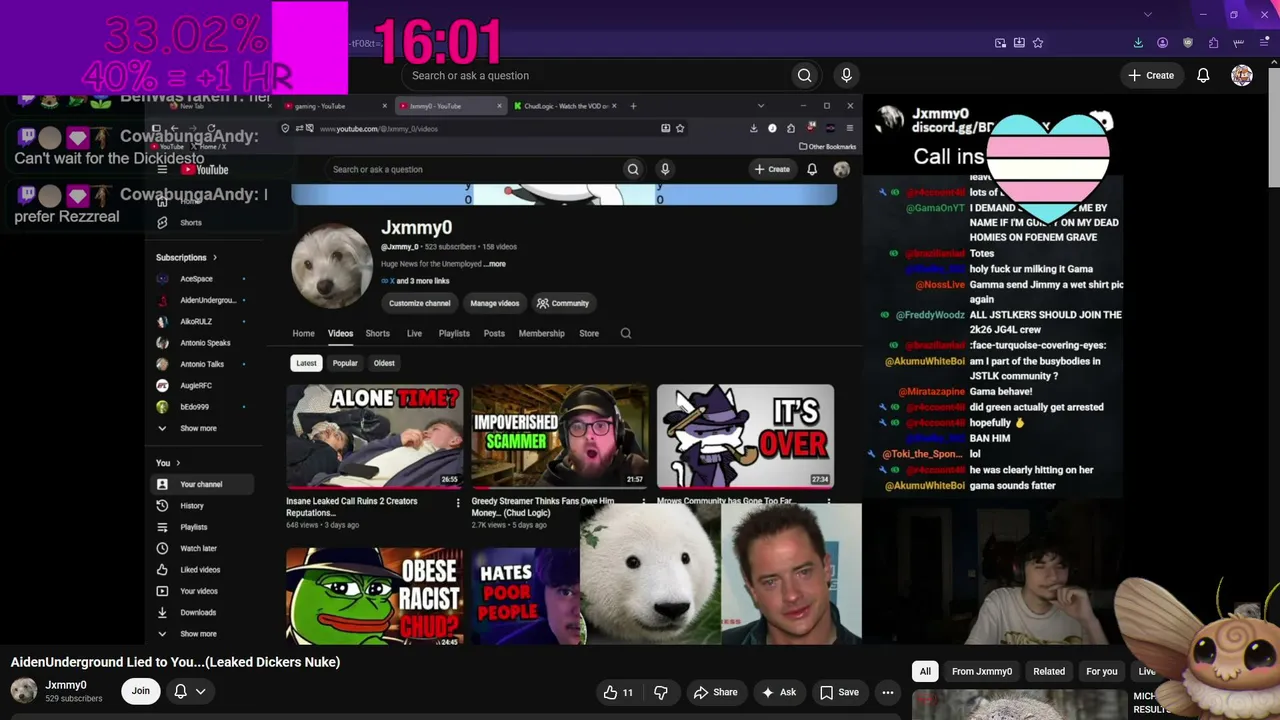This screenshot has width=1280, height=720.
Task: Open options for the Insane Leaked Call video
Action: point(458,502)
